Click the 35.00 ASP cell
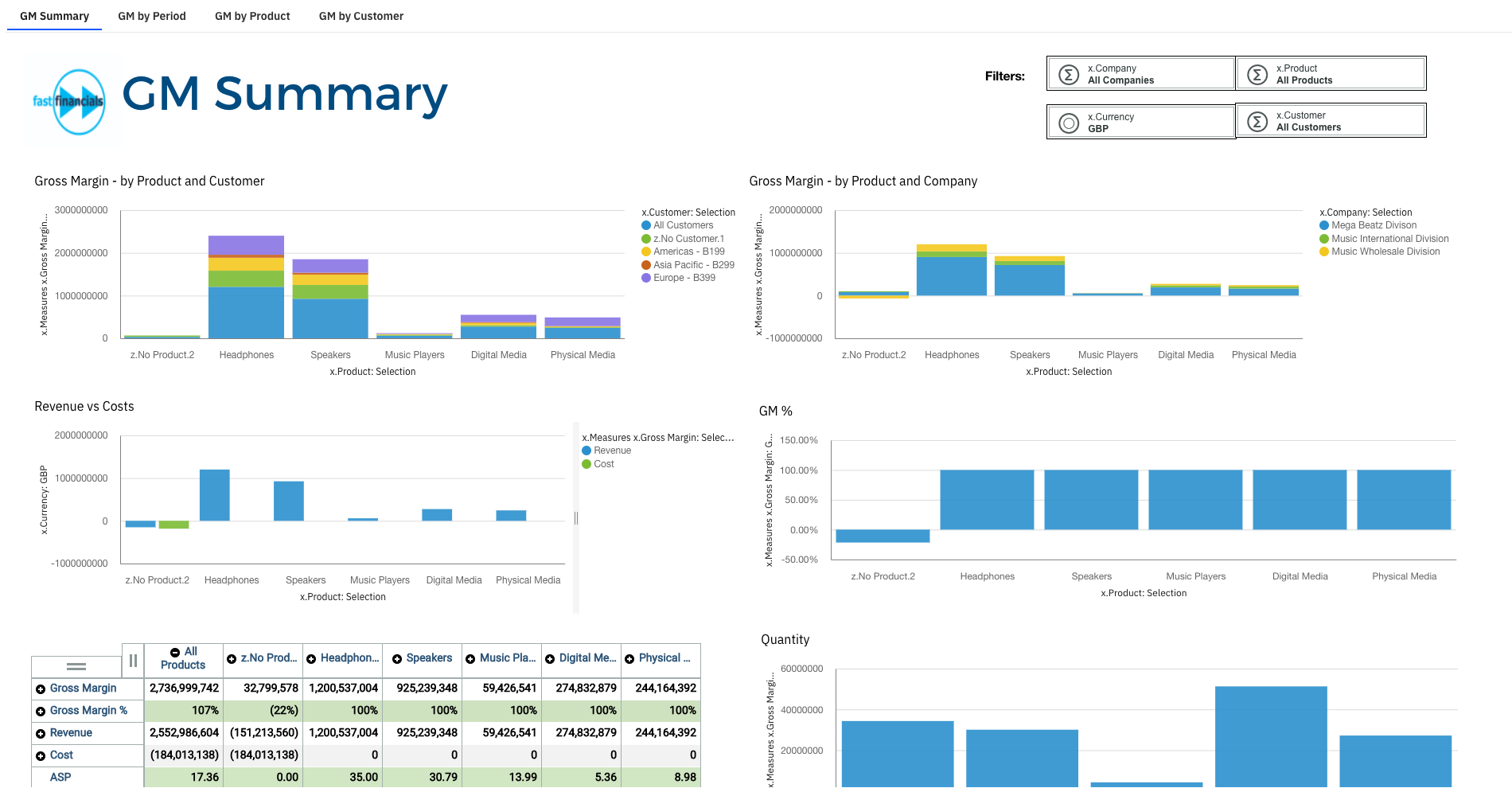 (x=343, y=777)
